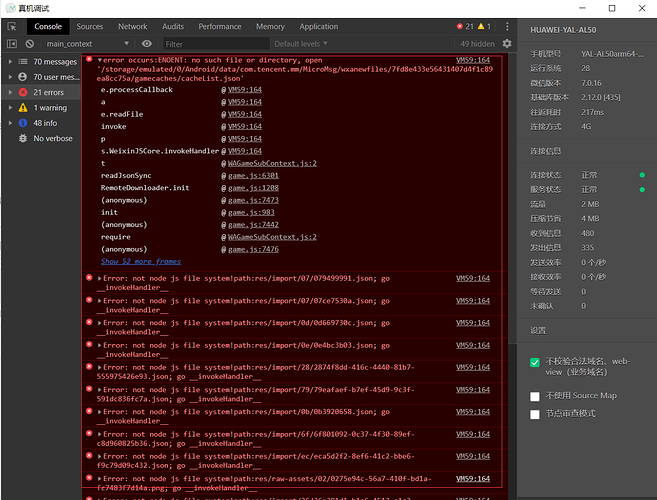Open VM59:164 link beside invoke frame
Image resolution: width=657 pixels, height=500 pixels.
(x=245, y=127)
